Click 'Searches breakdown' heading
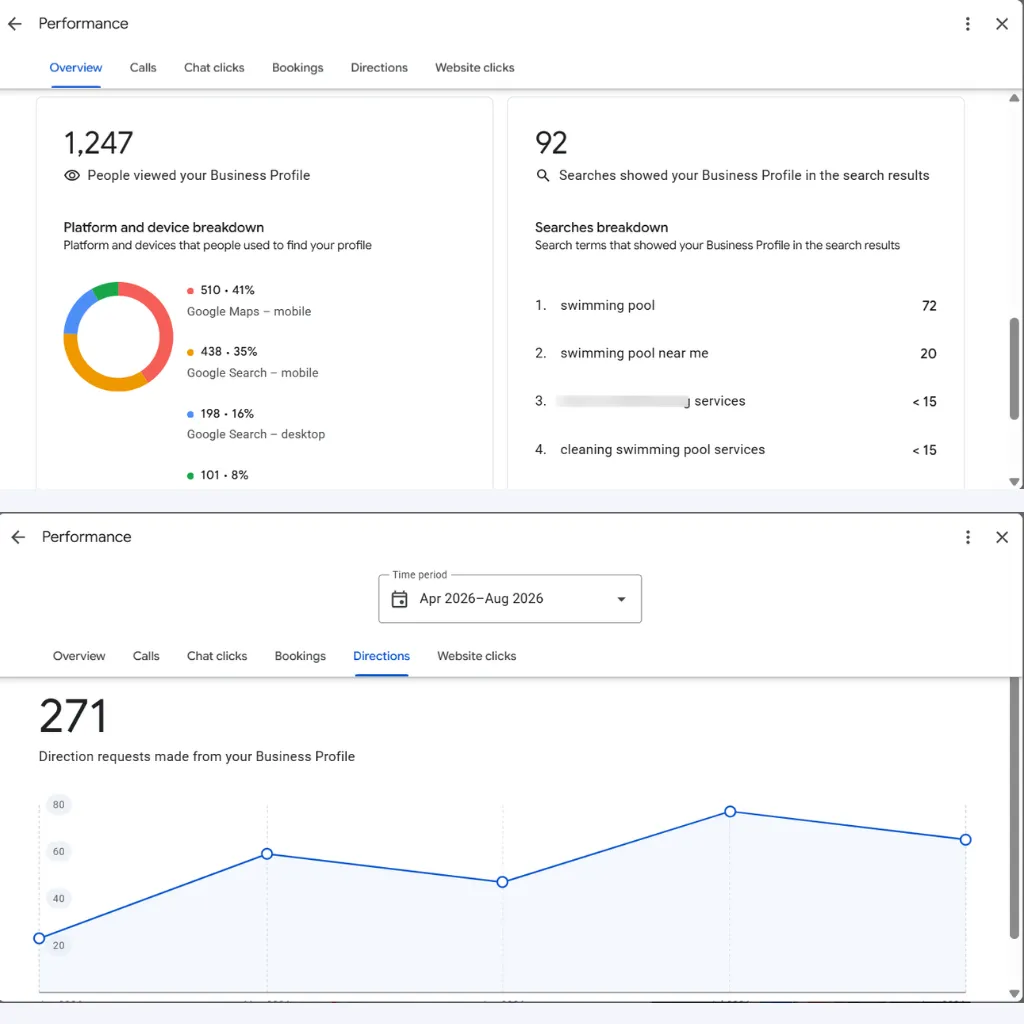This screenshot has width=1024, height=1024. [601, 227]
